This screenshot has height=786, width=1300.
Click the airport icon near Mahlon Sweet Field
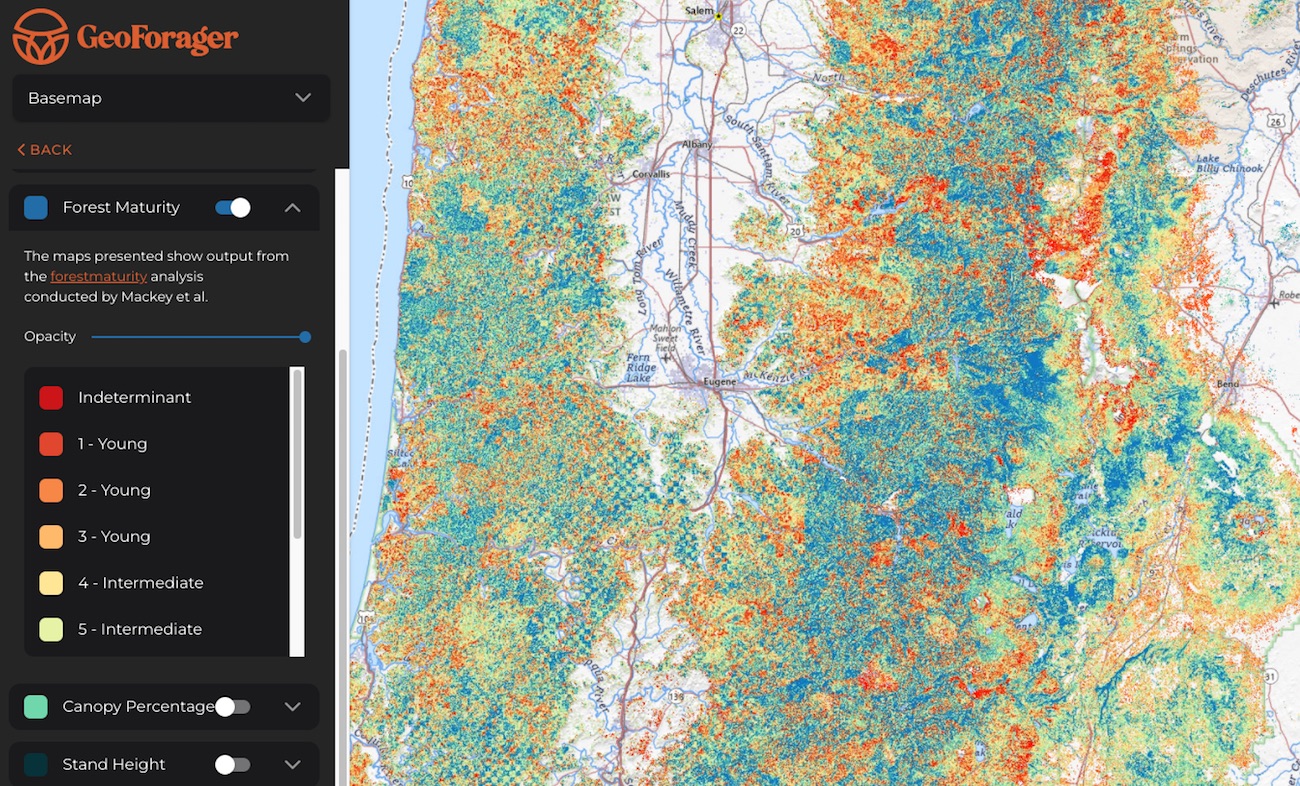(667, 356)
